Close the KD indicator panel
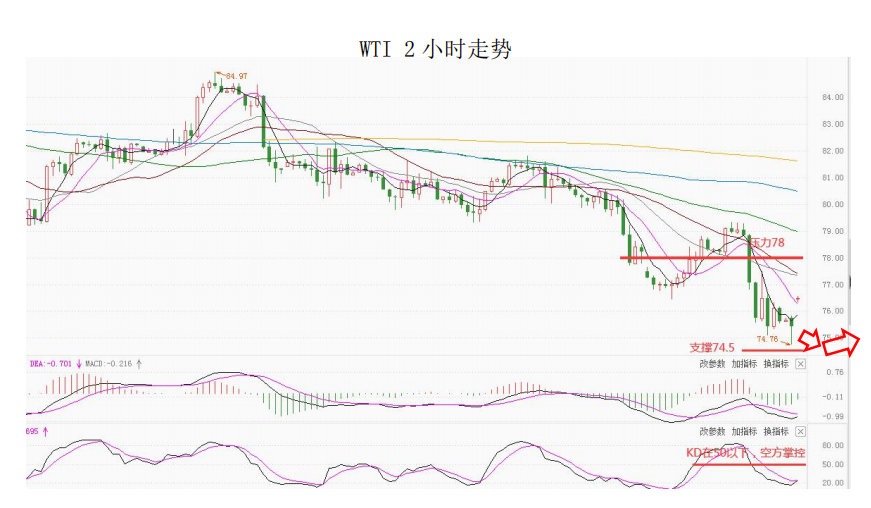The width and height of the screenshot is (871, 508). point(800,431)
